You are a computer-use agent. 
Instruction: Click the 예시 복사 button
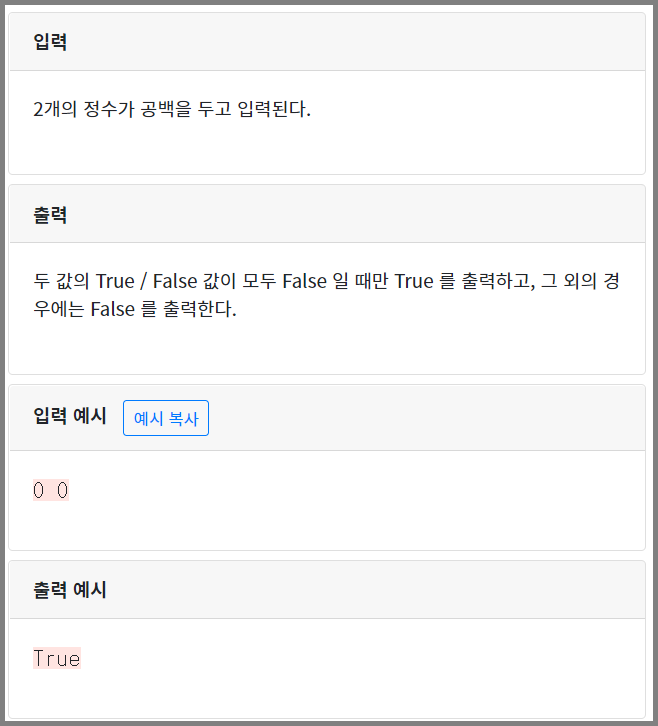coord(166,418)
